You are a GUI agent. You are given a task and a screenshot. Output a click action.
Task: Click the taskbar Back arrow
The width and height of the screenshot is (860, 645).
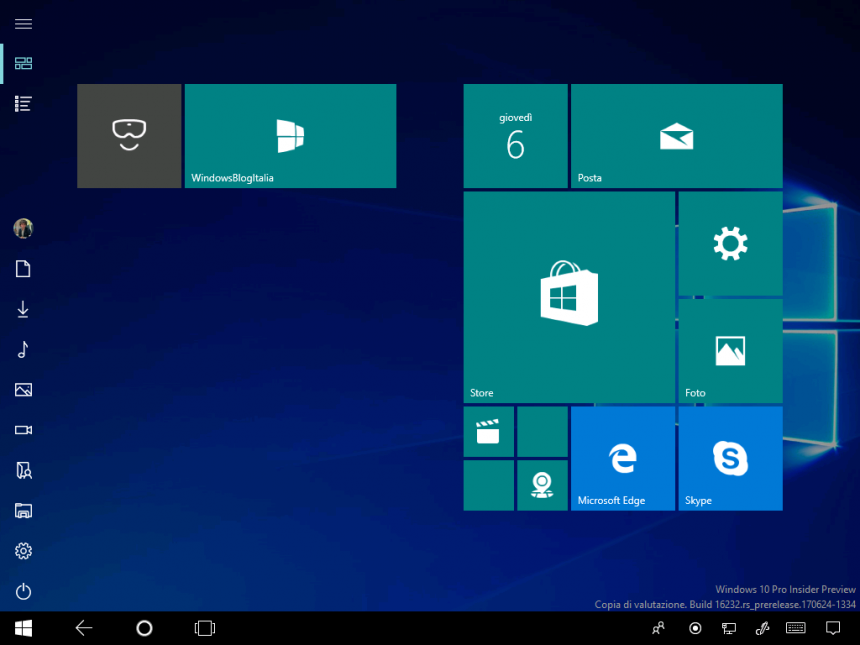84,628
